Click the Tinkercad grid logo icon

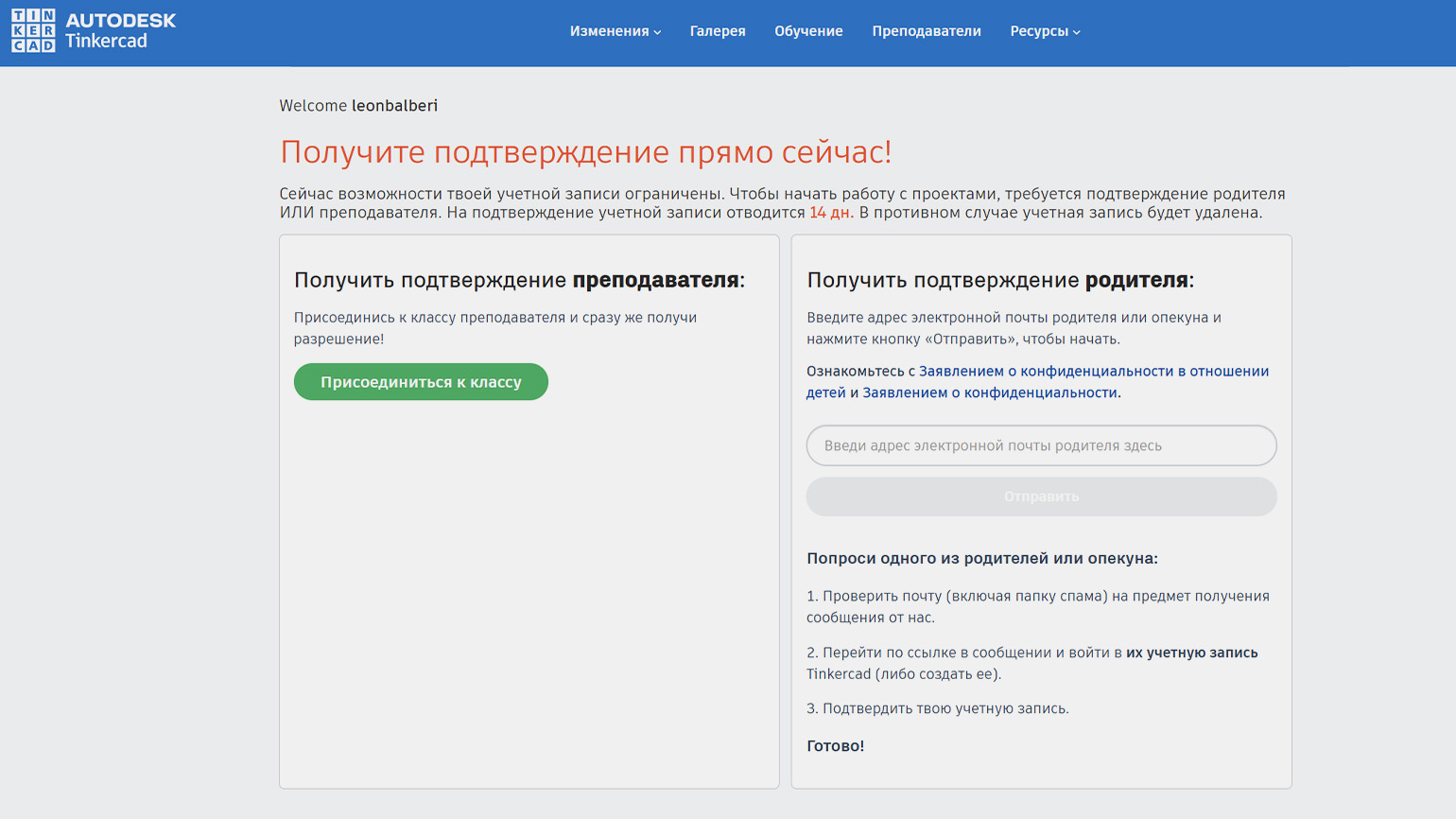pyautogui.click(x=33, y=31)
